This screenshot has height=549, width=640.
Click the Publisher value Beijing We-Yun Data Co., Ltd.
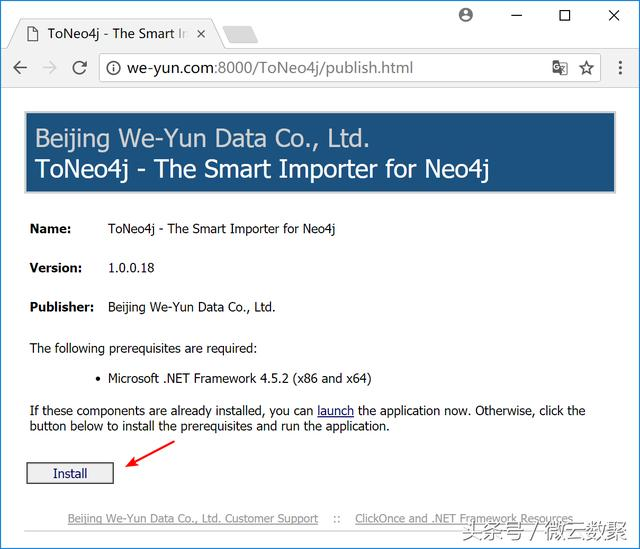[x=191, y=307]
